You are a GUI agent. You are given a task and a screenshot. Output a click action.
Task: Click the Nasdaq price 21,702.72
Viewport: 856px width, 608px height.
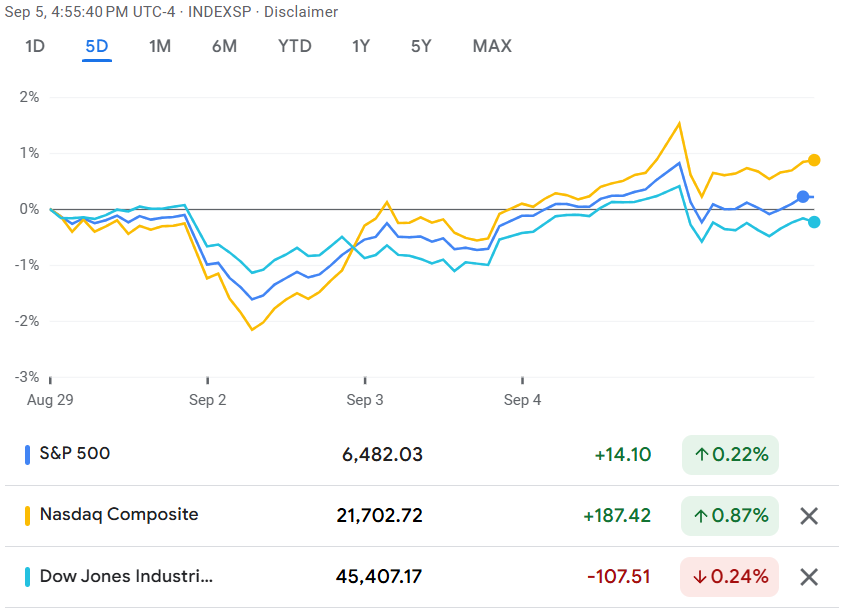379,516
